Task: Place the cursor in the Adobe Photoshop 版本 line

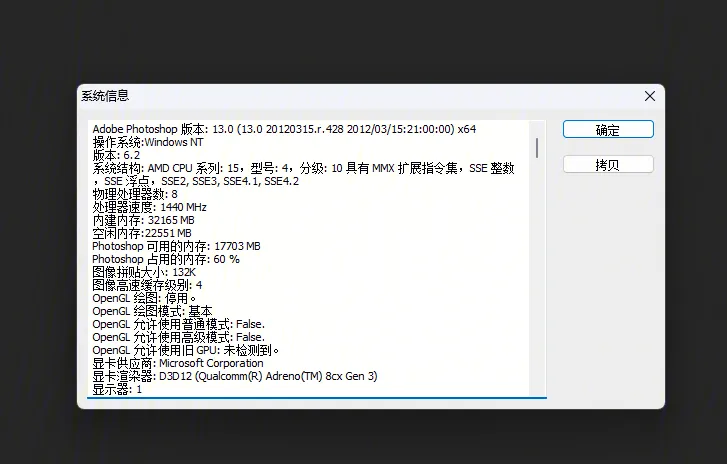Action: 284,129
